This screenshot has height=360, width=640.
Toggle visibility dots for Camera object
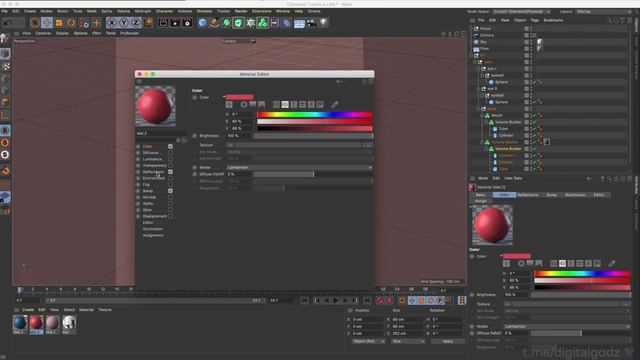pos(531,35)
